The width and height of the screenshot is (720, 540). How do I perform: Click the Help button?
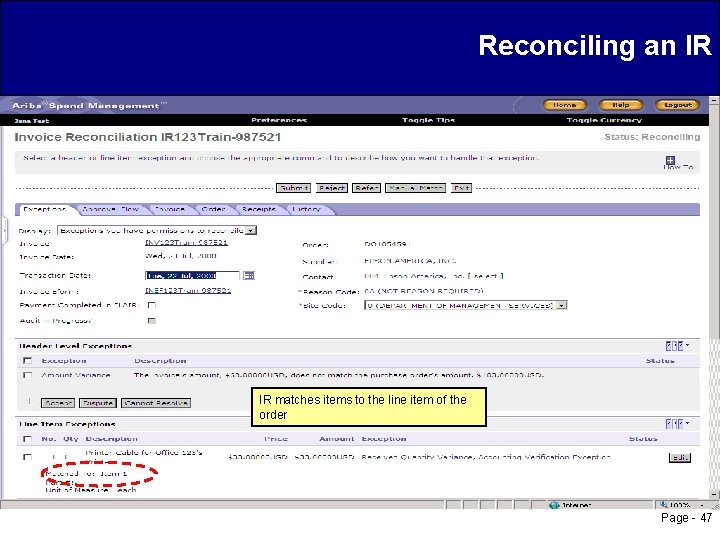[621, 105]
